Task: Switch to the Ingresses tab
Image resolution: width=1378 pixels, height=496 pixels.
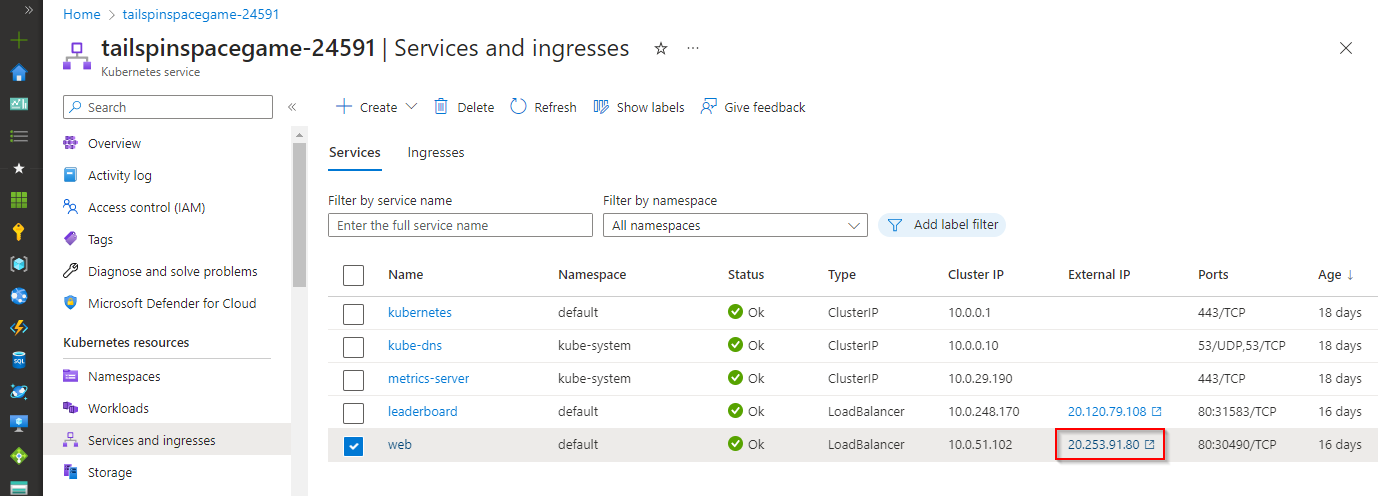Action: (436, 153)
